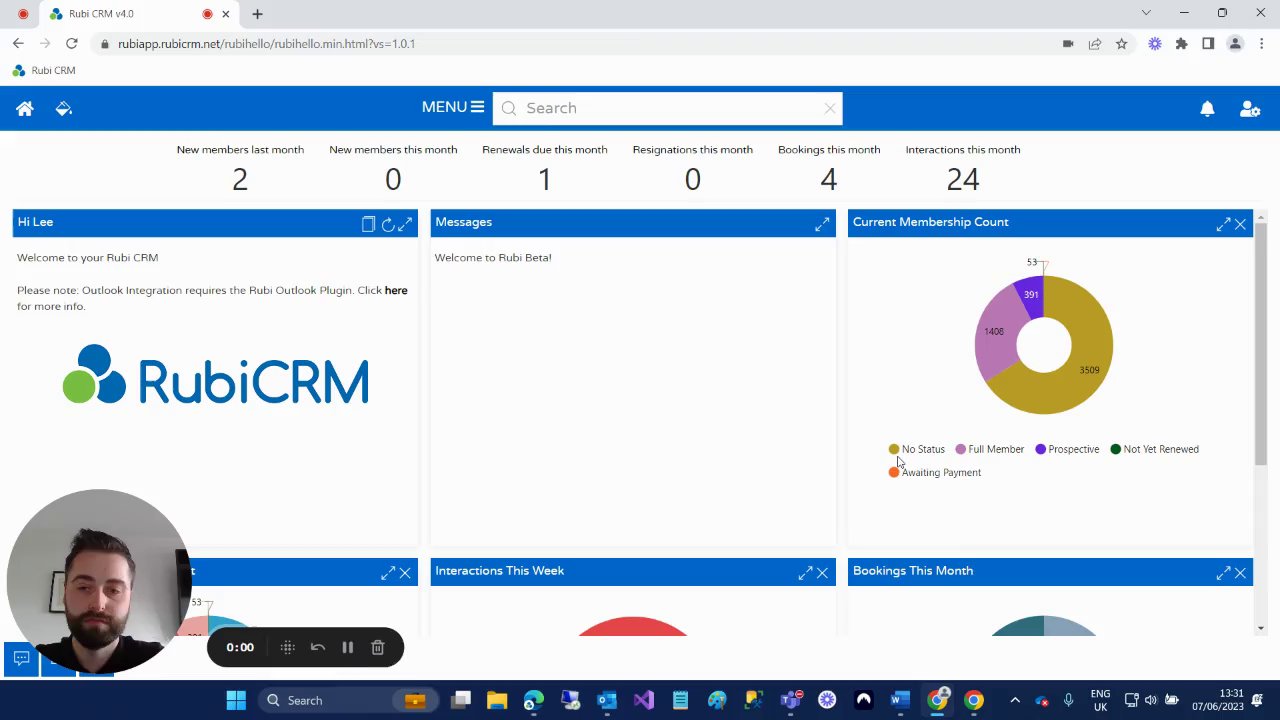Screen dimensions: 1280x720
Task: Expand the Current Membership Count panel
Action: pyautogui.click(x=1223, y=224)
